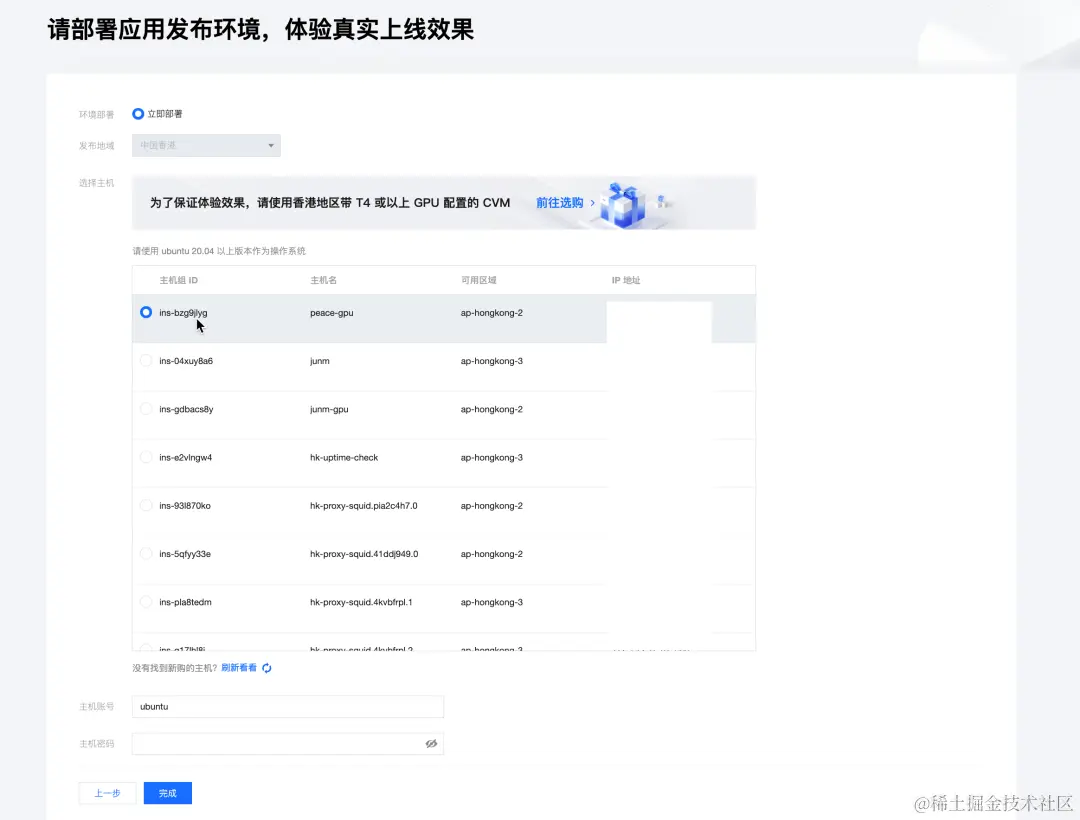
Task: Click ap-hongkong-2 zone in peace-gpu row
Action: 492,313
